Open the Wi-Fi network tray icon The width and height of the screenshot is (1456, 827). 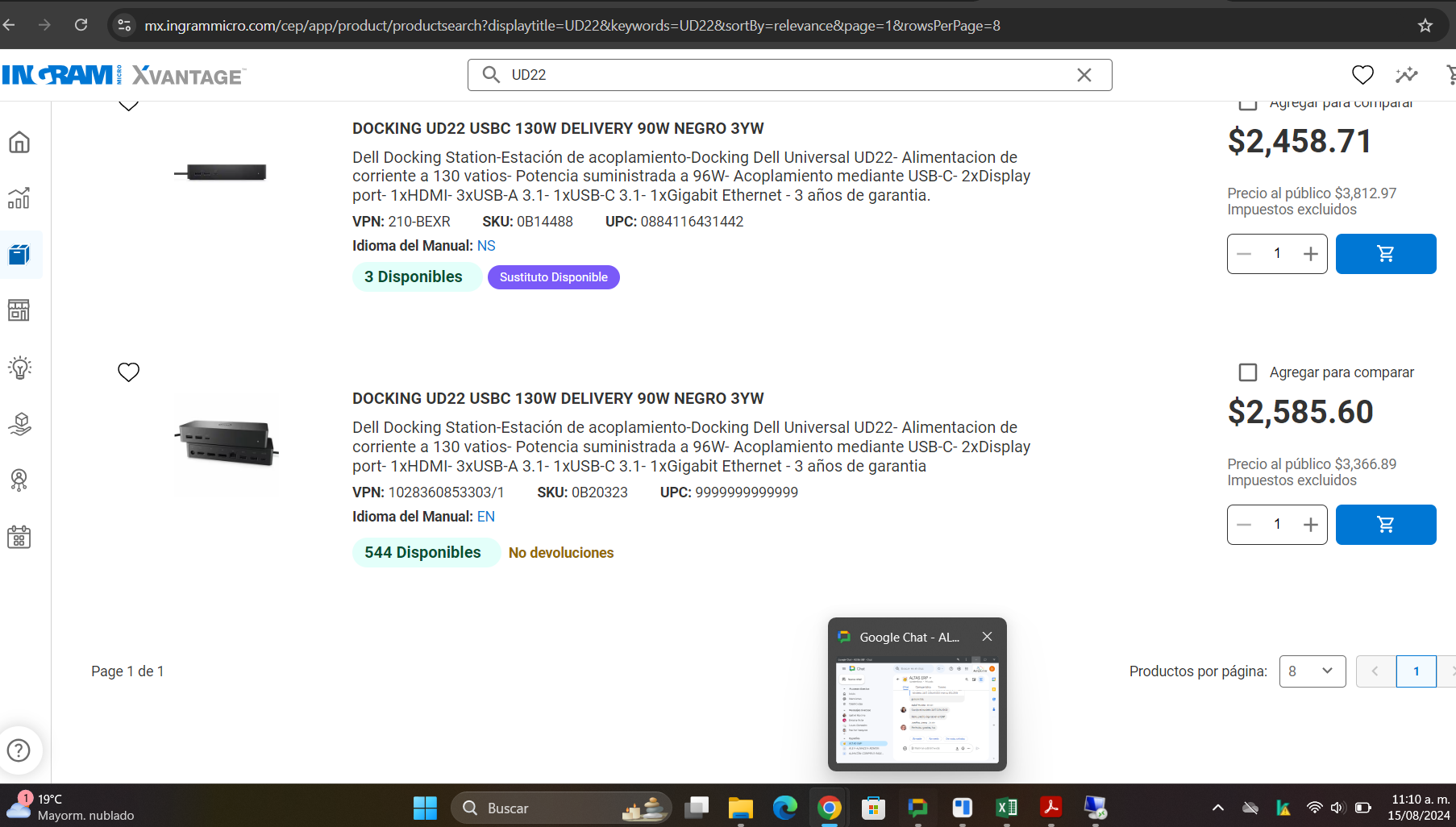[1314, 808]
